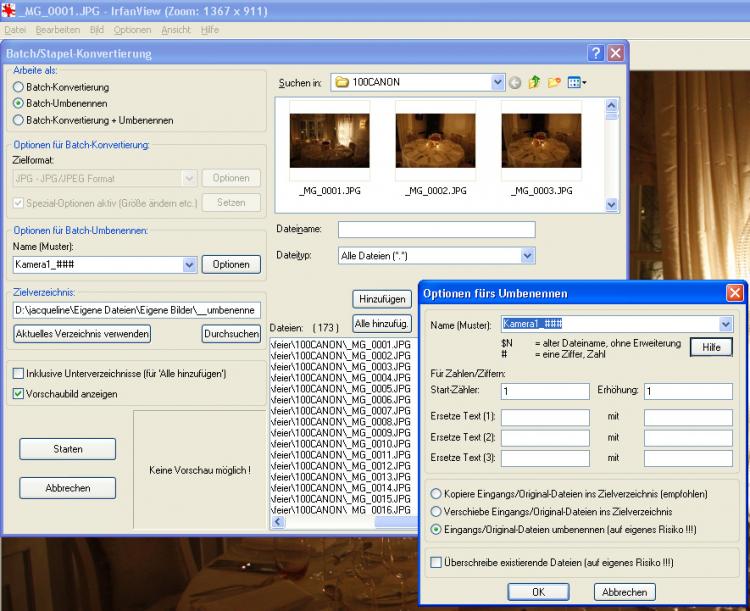This screenshot has height=611, width=750.
Task: Expand Name (Muster) dropdown in rename options
Action: point(726,324)
